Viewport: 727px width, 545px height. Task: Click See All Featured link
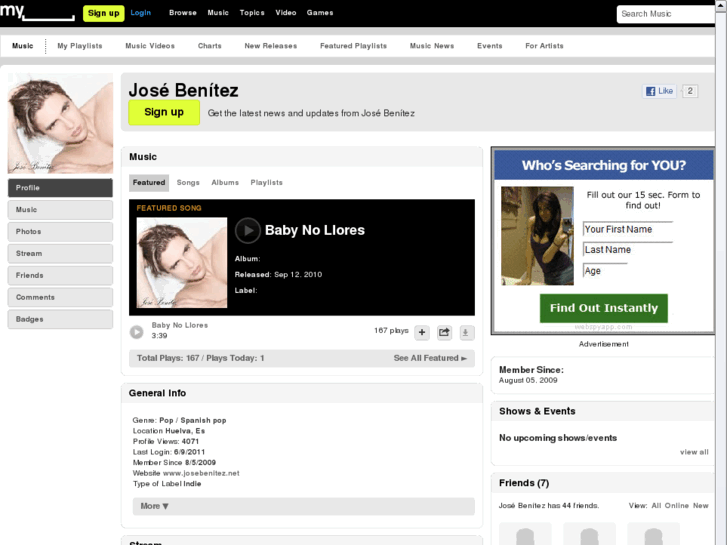(x=430, y=358)
